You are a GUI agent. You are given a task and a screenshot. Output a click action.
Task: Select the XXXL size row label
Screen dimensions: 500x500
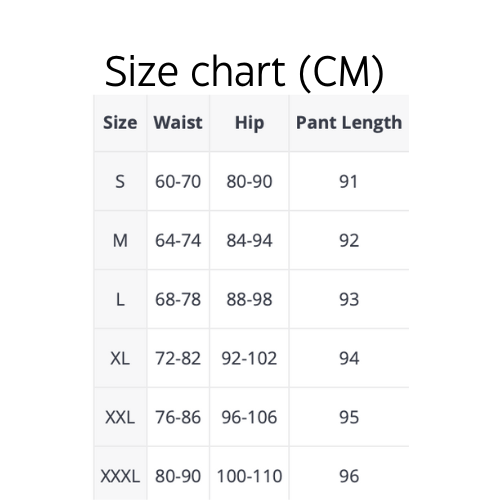[120, 476]
